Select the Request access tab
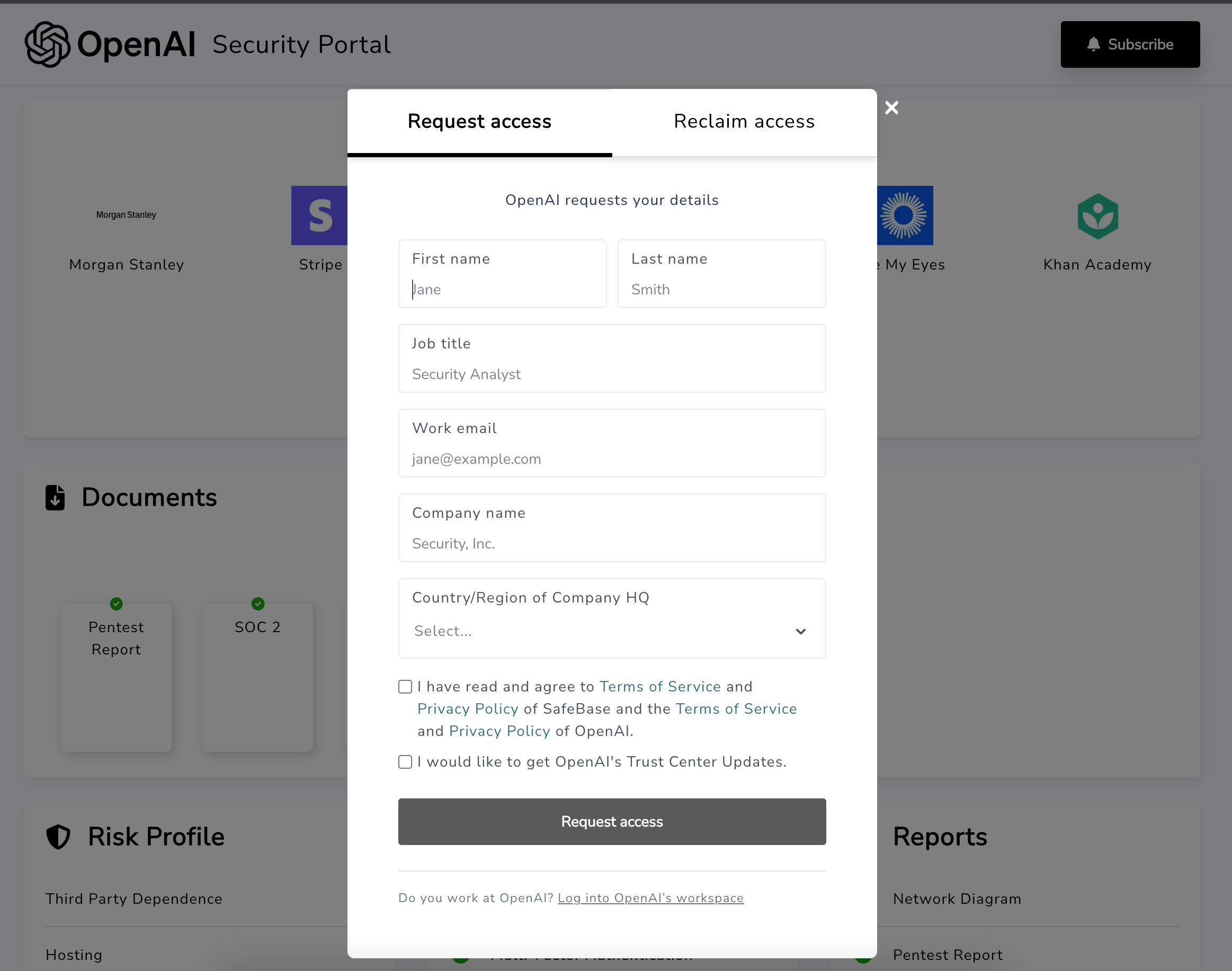 tap(479, 122)
